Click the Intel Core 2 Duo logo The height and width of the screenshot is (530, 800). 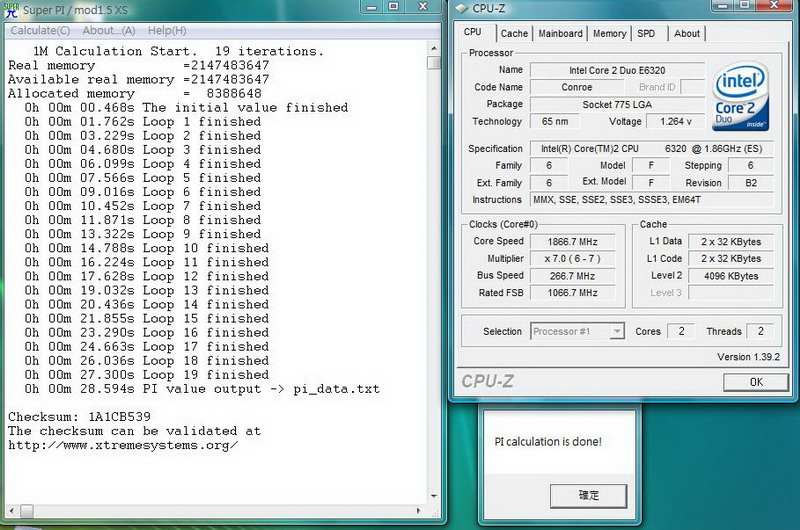740,96
